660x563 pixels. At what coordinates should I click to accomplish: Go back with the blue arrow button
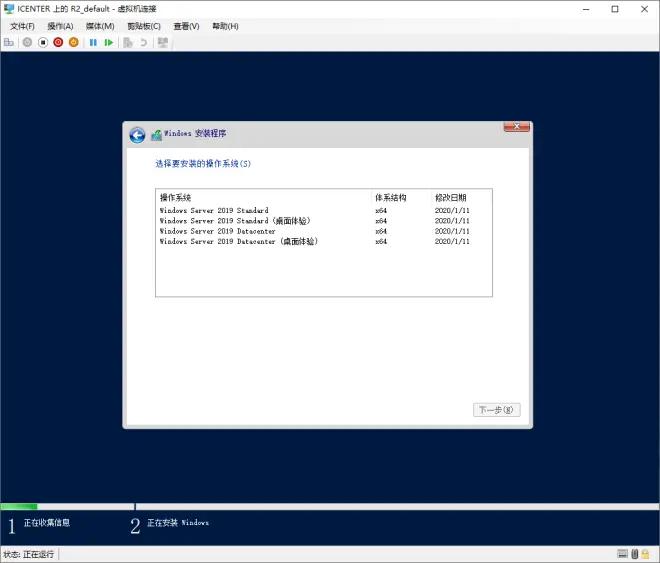137,135
